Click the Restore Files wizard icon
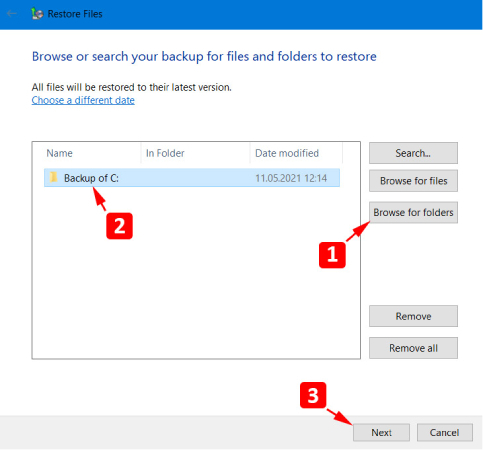The width and height of the screenshot is (483, 450). click(x=37, y=14)
